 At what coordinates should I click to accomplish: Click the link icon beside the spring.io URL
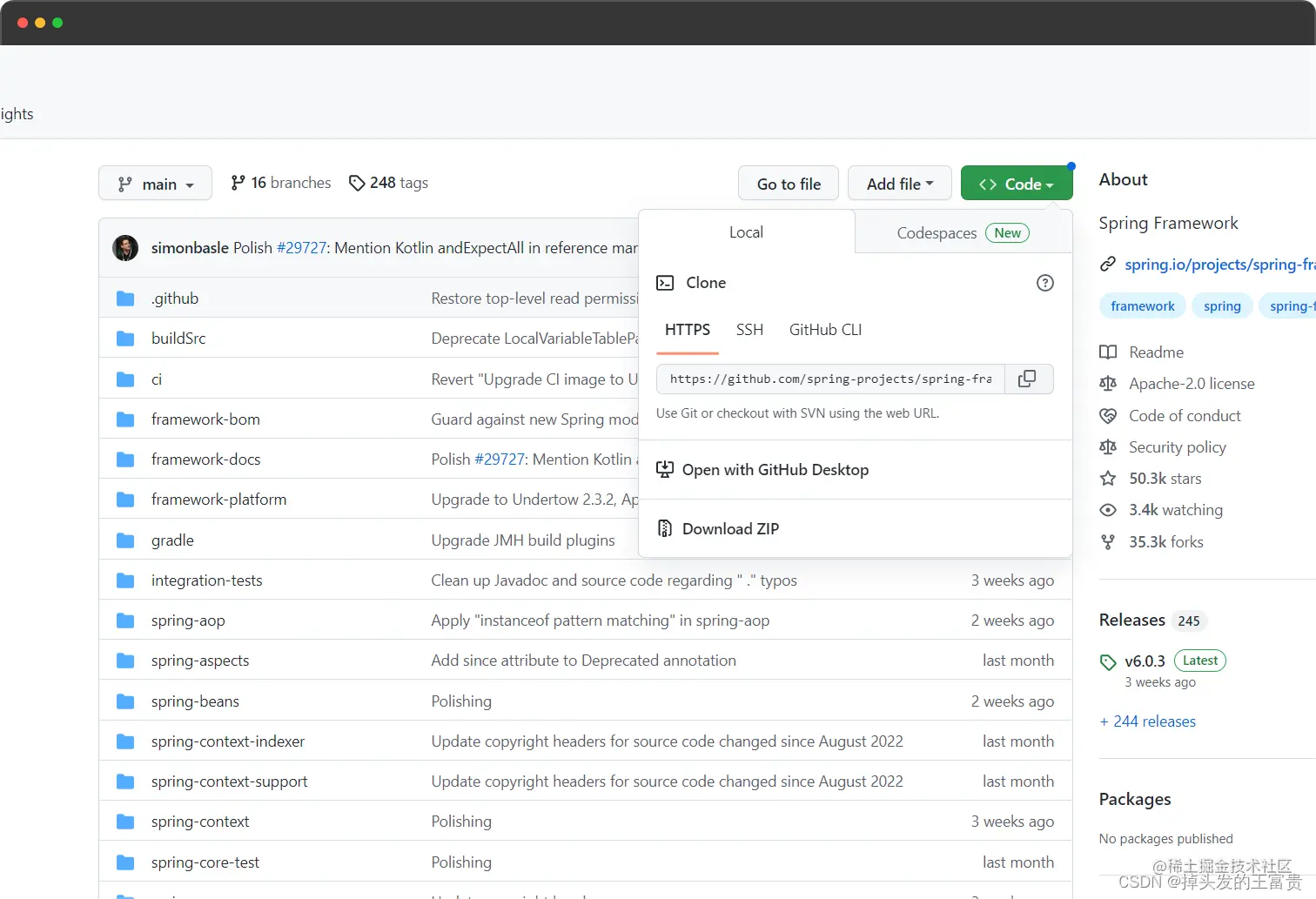click(x=1108, y=264)
